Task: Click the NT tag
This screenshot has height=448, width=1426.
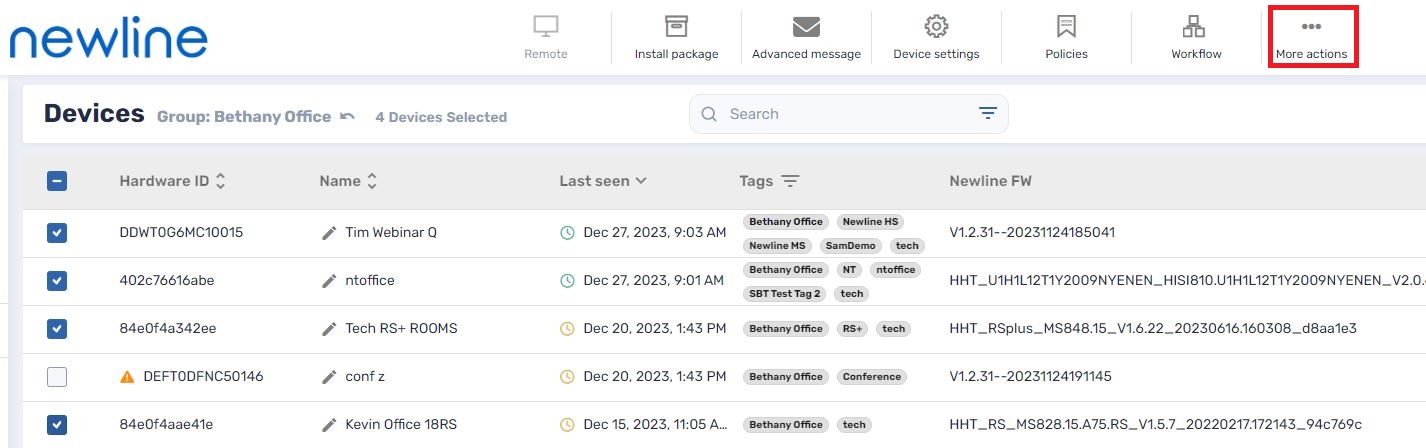Action: click(x=849, y=270)
